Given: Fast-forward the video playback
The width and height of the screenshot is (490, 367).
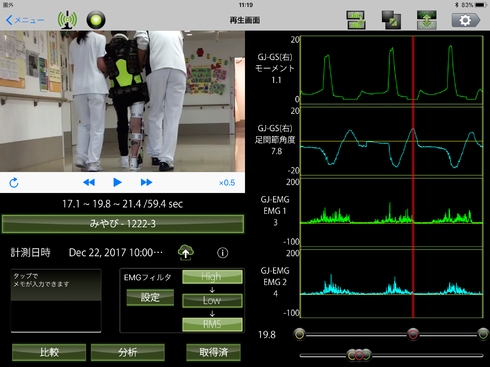Looking at the screenshot, I should click(x=146, y=182).
